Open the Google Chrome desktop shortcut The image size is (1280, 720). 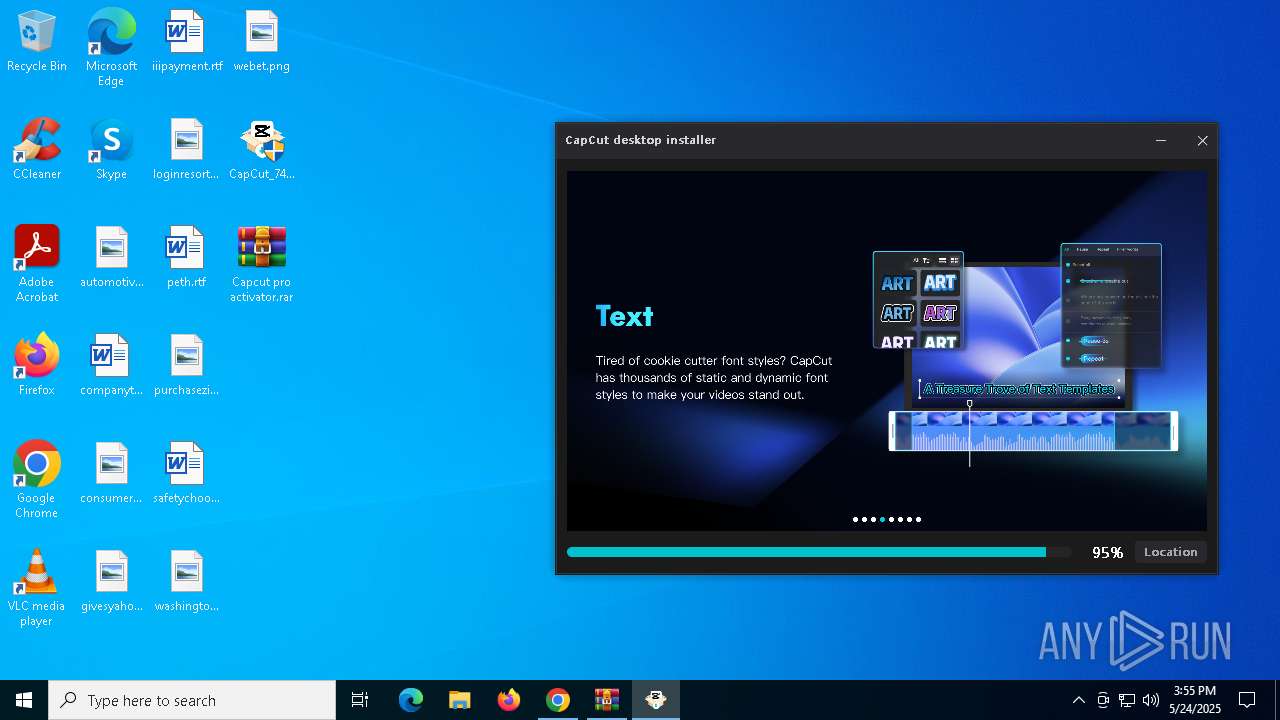point(37,480)
